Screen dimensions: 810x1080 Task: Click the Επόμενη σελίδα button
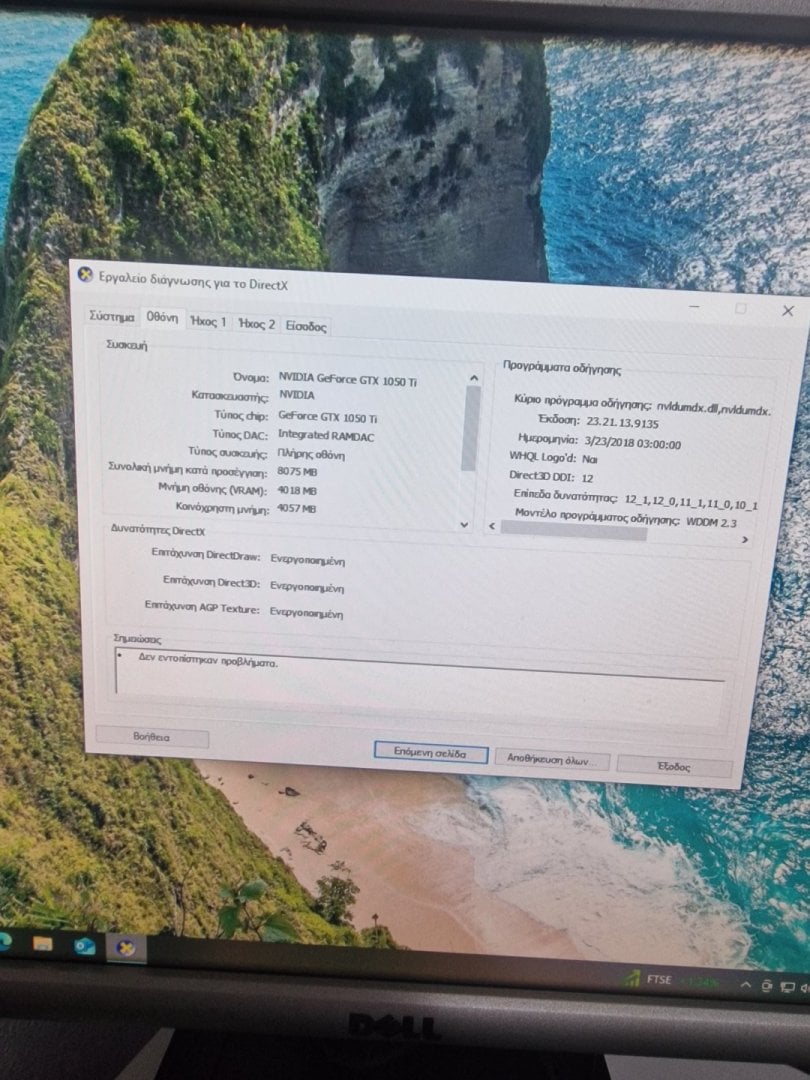[x=430, y=753]
